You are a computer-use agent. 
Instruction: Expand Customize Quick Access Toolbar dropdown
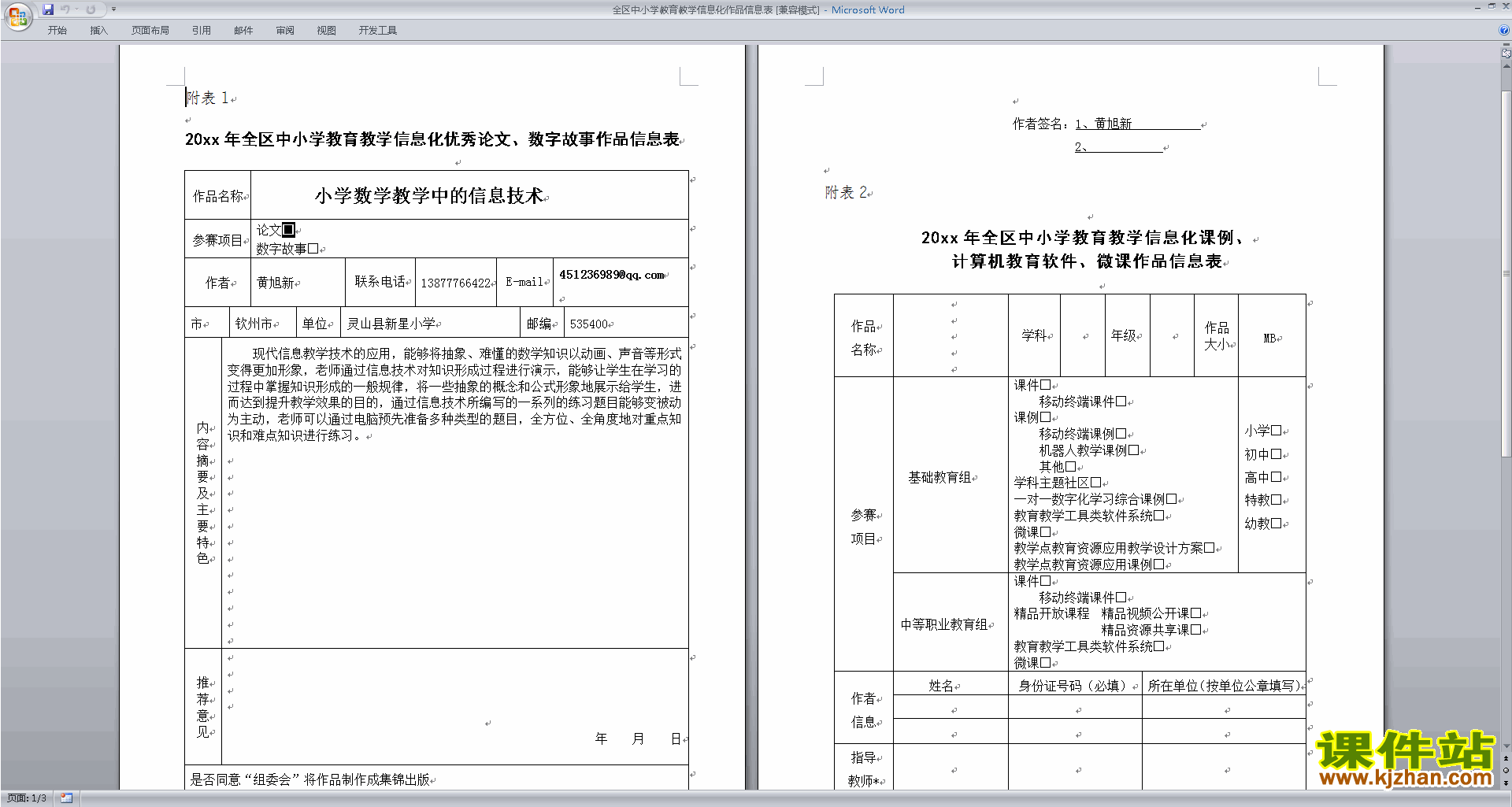click(x=113, y=9)
